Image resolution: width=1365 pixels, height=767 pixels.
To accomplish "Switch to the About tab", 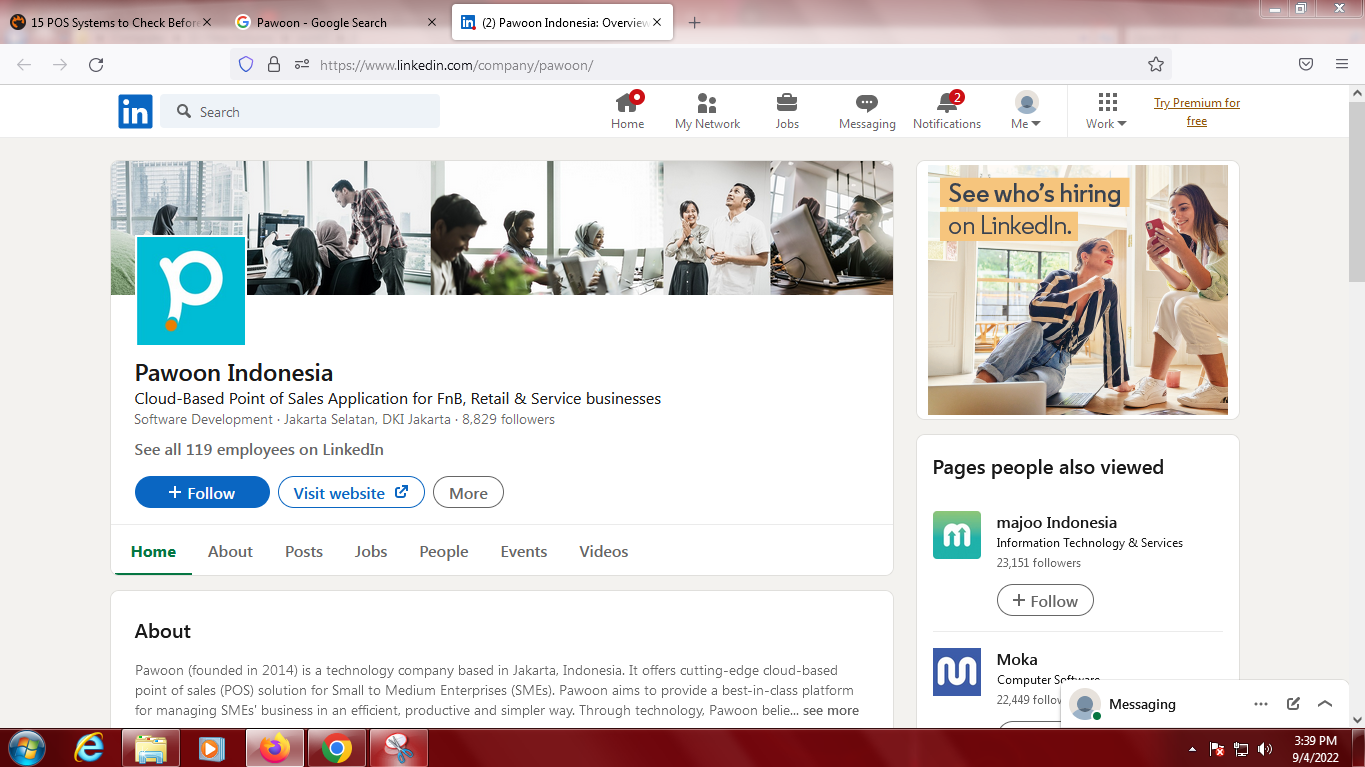I will pyautogui.click(x=230, y=551).
